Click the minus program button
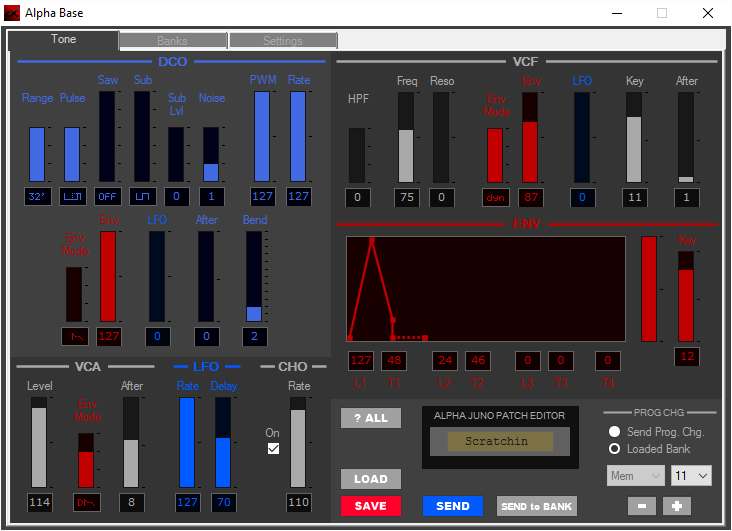This screenshot has width=732, height=531. (x=642, y=506)
